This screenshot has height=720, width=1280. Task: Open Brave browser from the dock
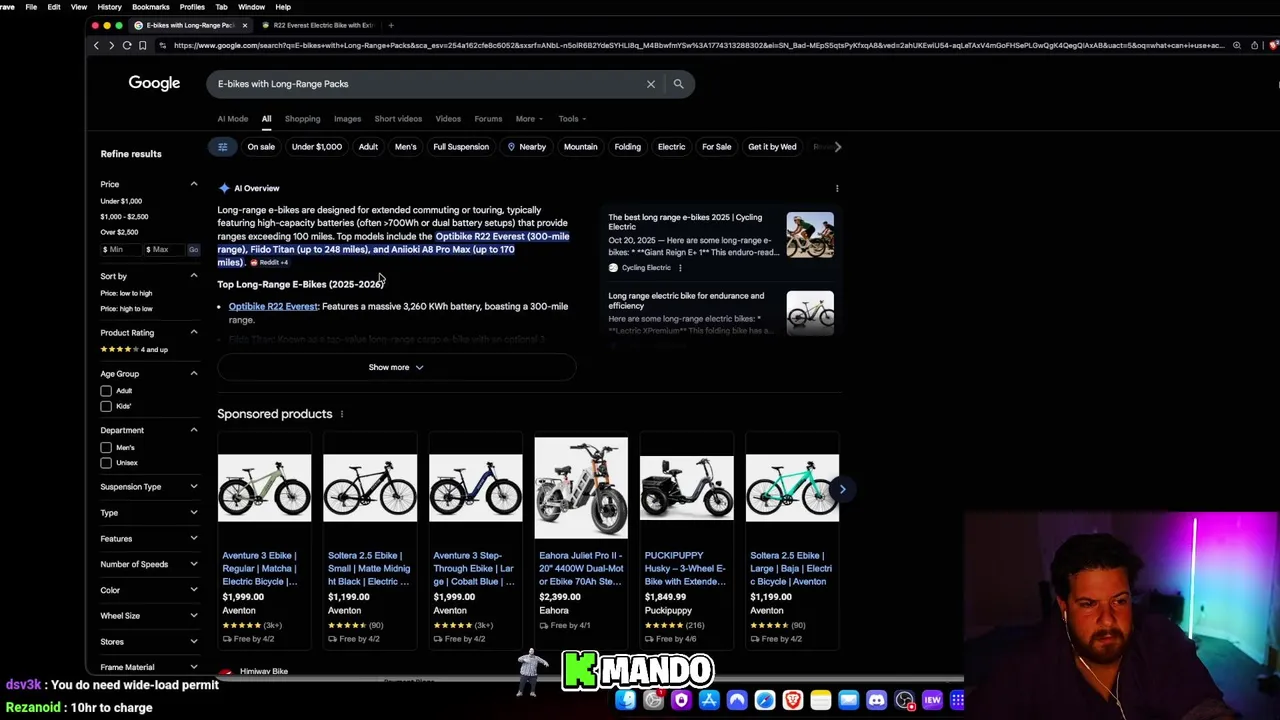(x=793, y=700)
